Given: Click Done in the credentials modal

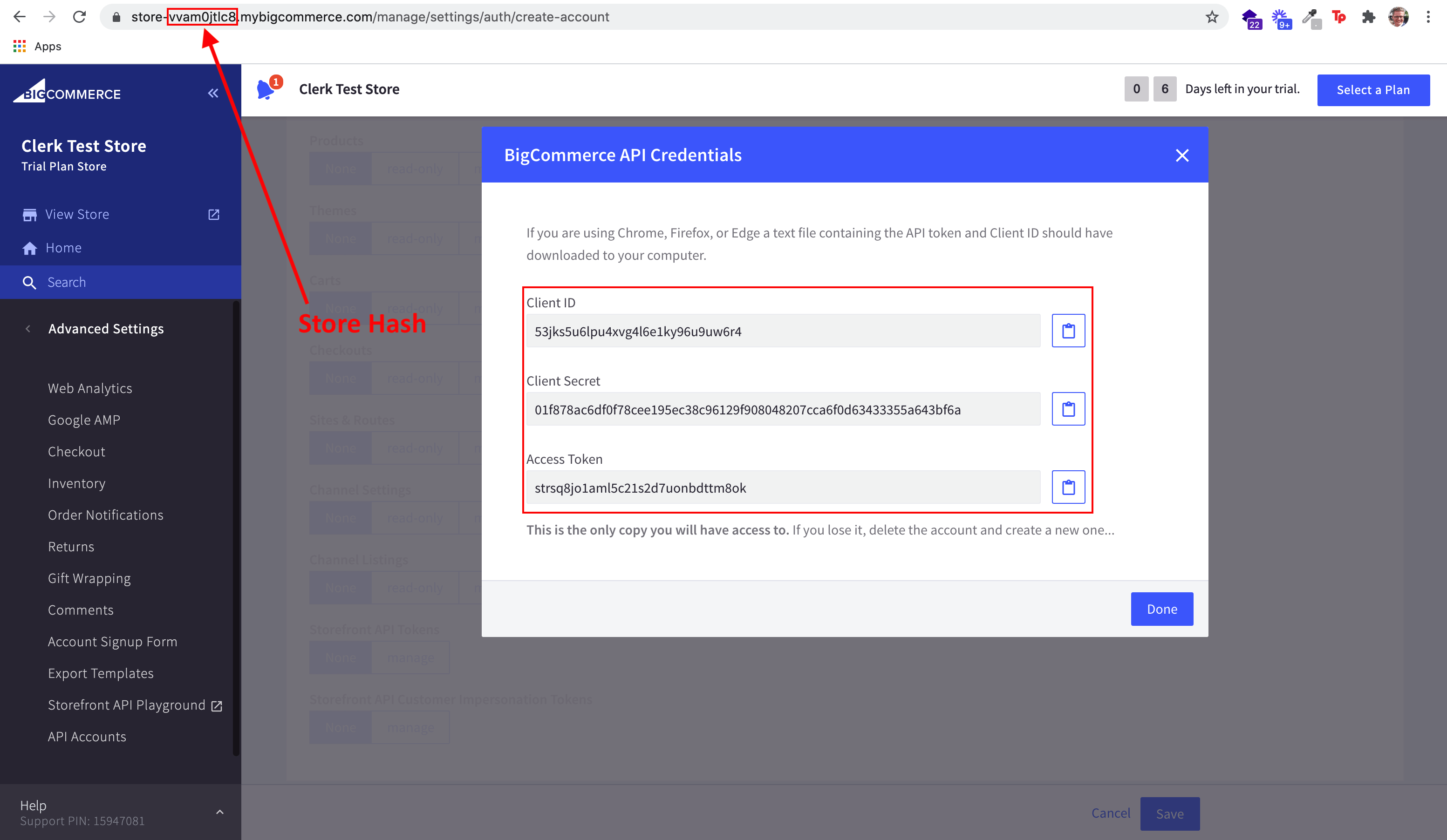Looking at the screenshot, I should [1161, 608].
